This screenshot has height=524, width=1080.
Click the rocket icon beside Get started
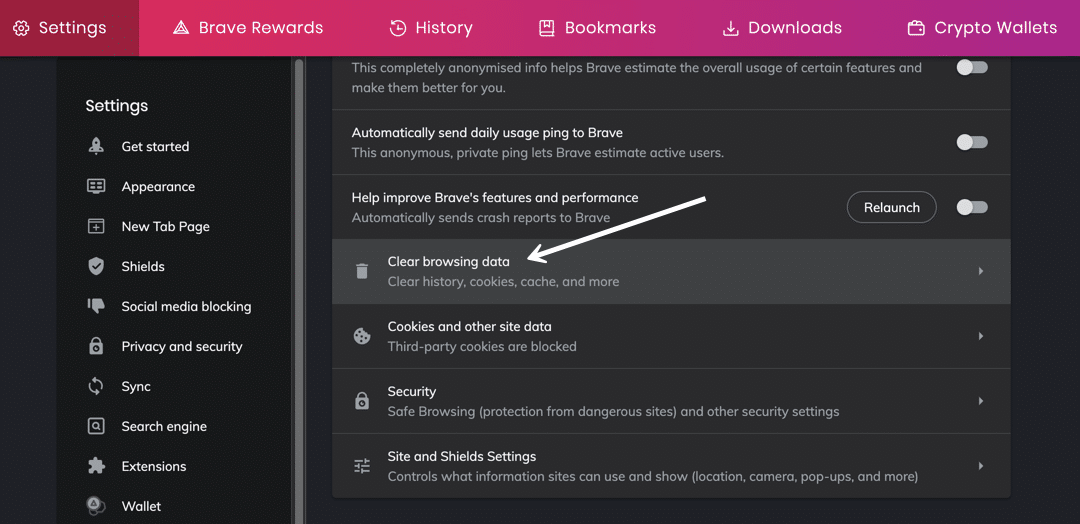(96, 146)
